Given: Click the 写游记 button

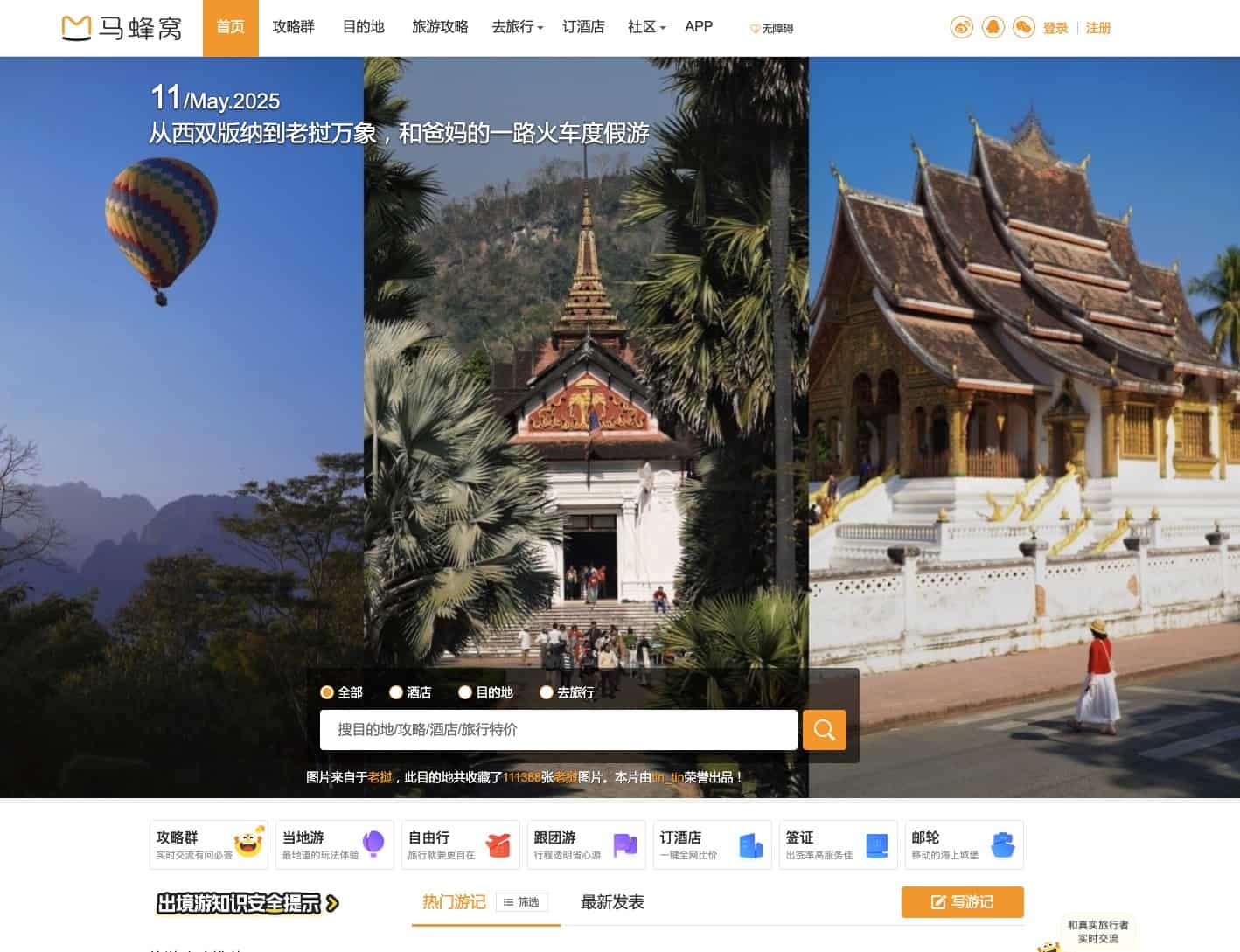Looking at the screenshot, I should coord(962,902).
